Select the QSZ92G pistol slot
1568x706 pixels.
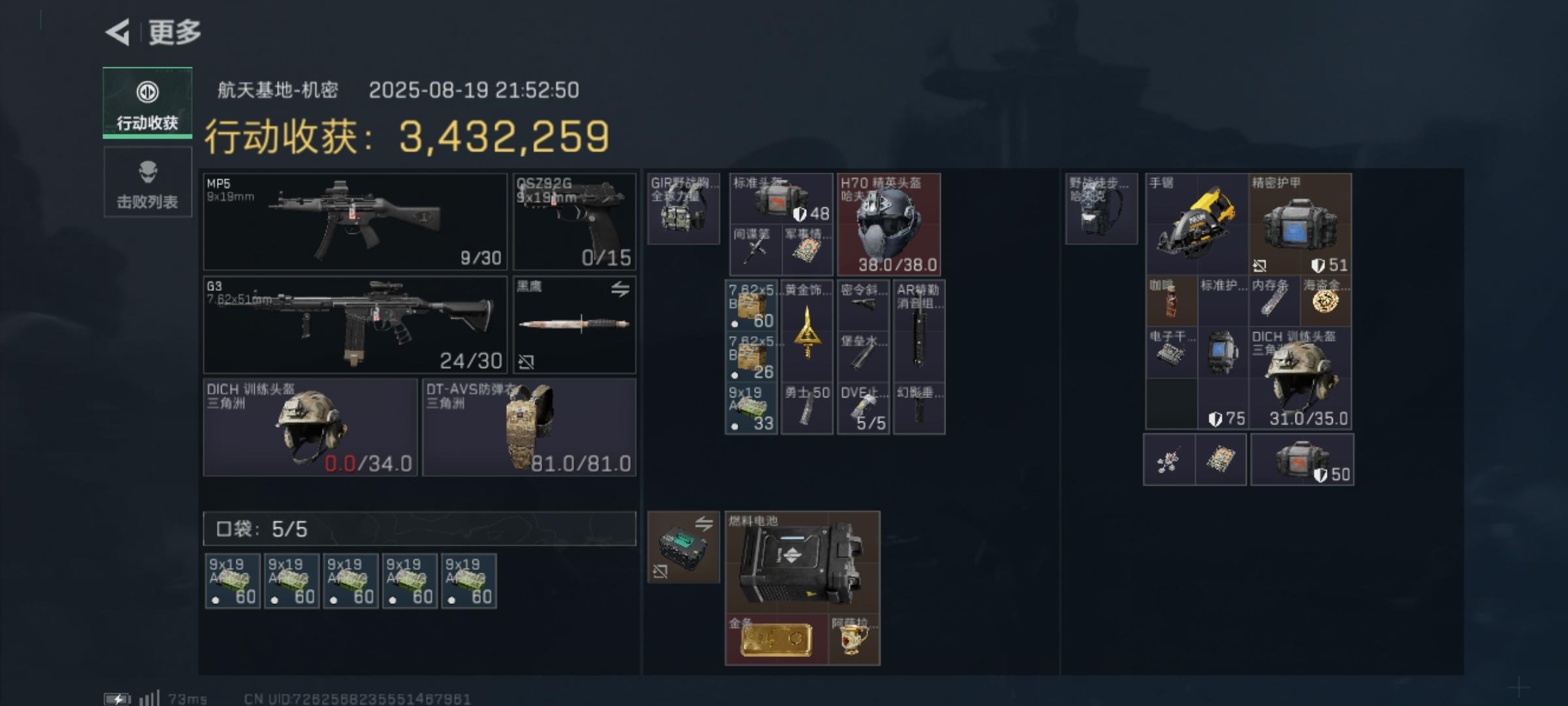574,222
